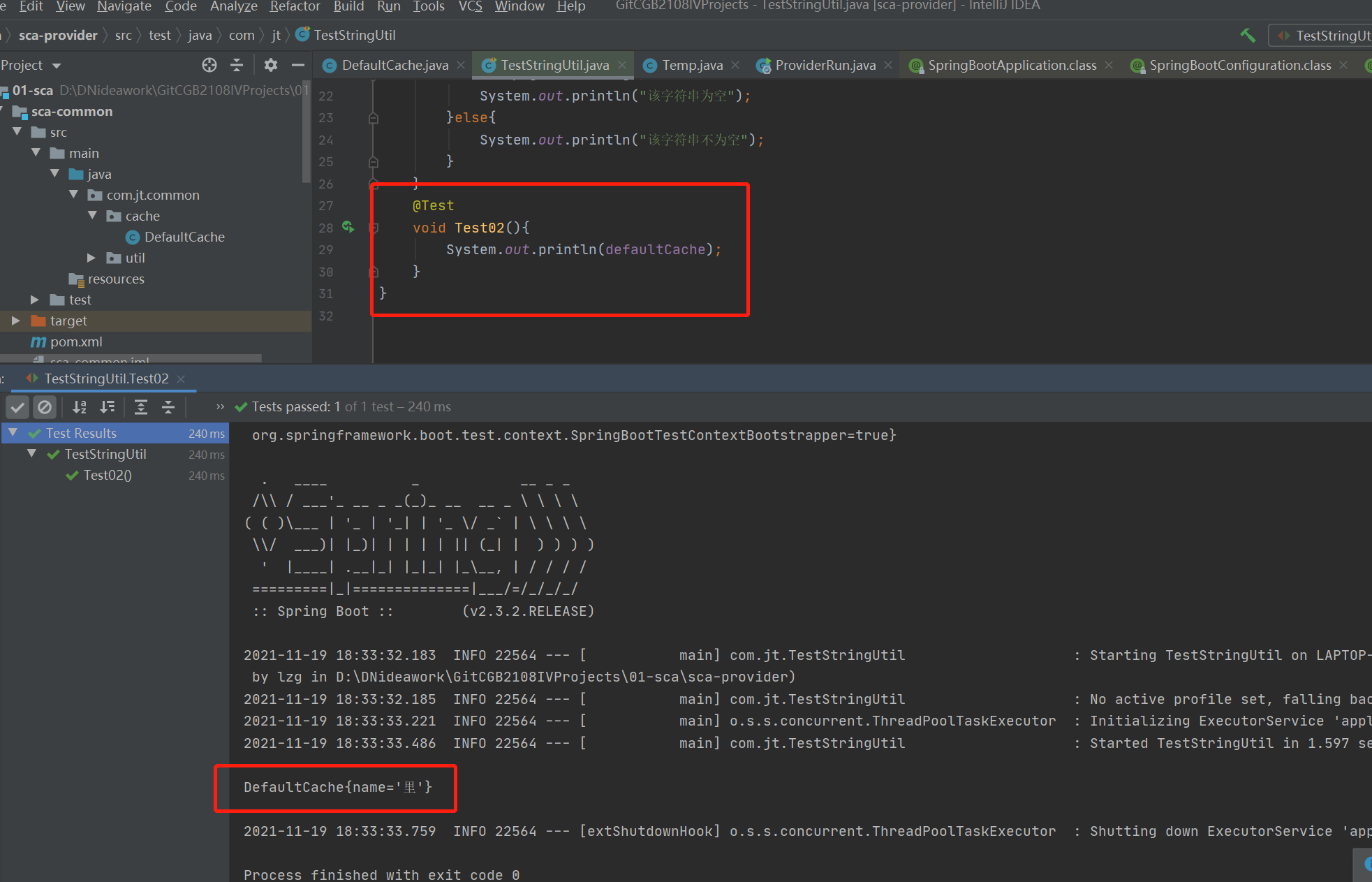Open the Refactor menu
Image resolution: width=1372 pixels, height=882 pixels.
tap(295, 6)
